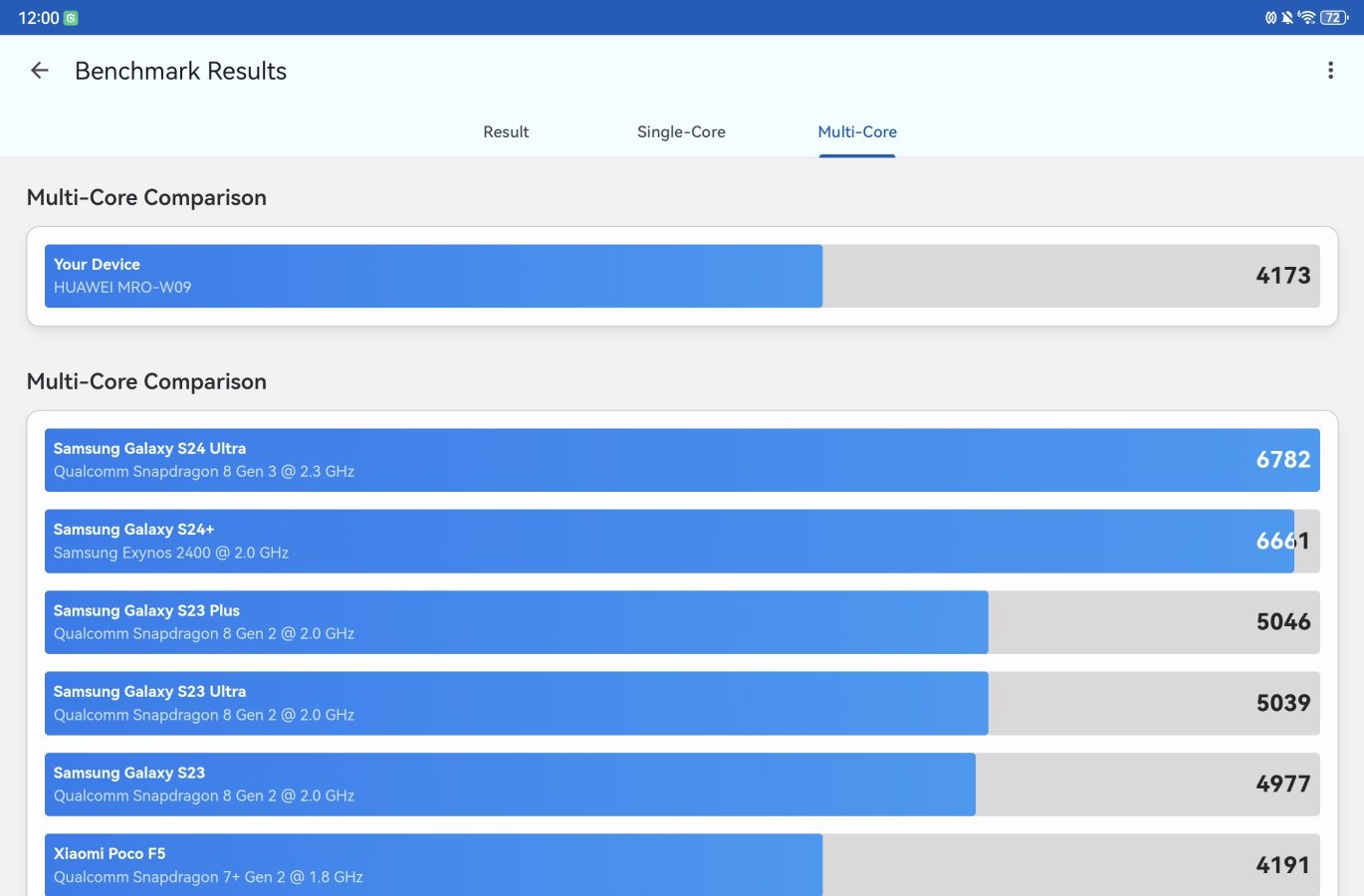Open the Samsung Galaxy S23 Ultra entry
This screenshot has width=1364, height=896.
click(682, 704)
